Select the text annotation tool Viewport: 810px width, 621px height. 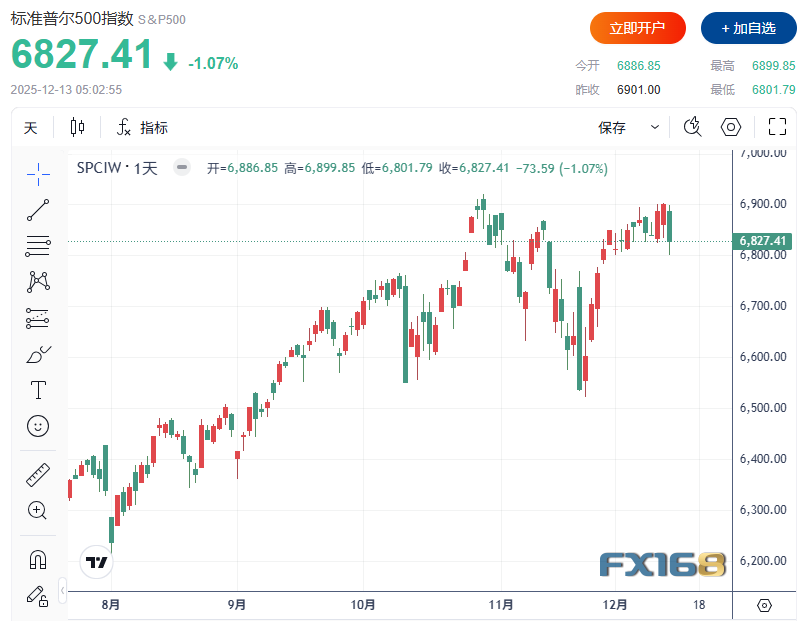point(38,390)
